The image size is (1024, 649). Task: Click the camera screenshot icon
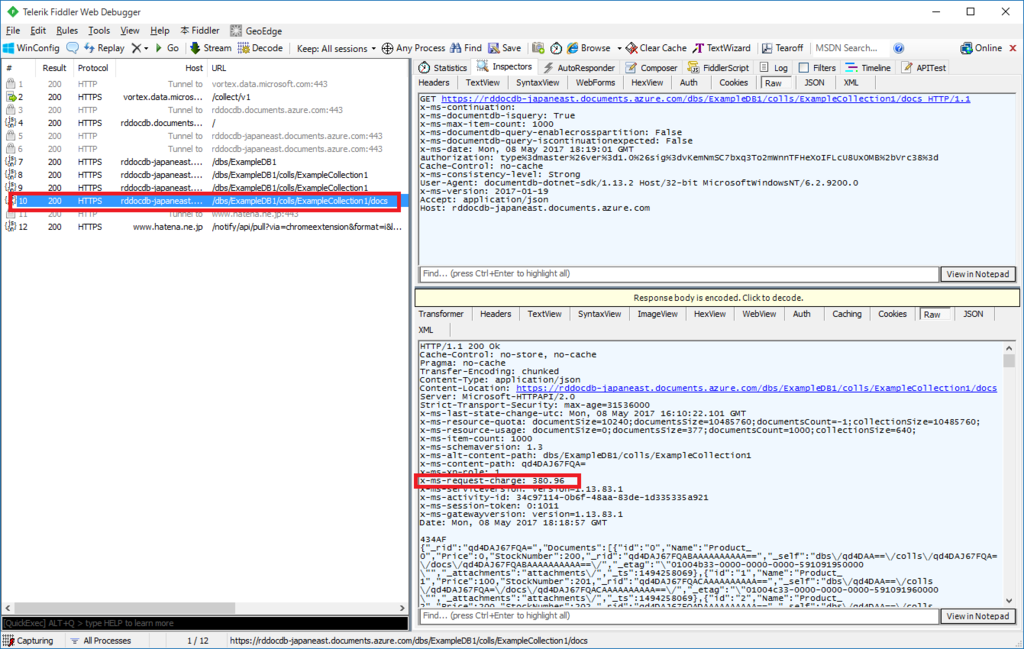point(538,48)
